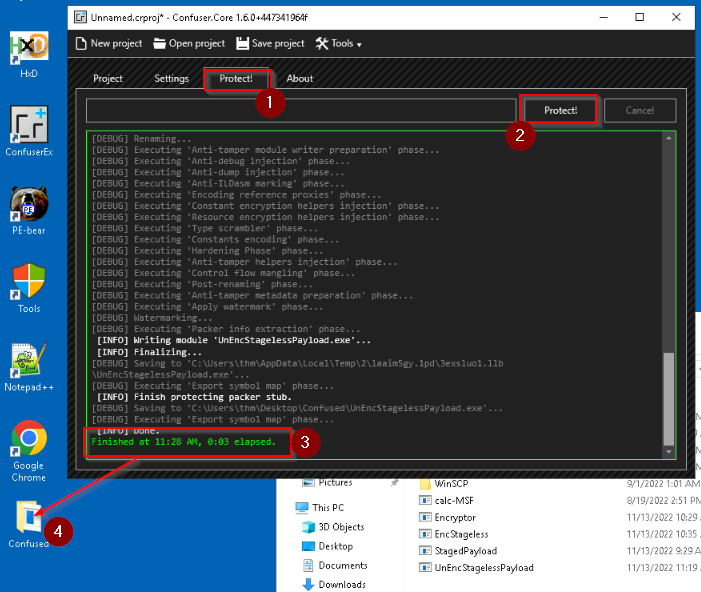Click log line 'Finish protecting packer stub.'
The width and height of the screenshot is (701, 592).
[194, 397]
